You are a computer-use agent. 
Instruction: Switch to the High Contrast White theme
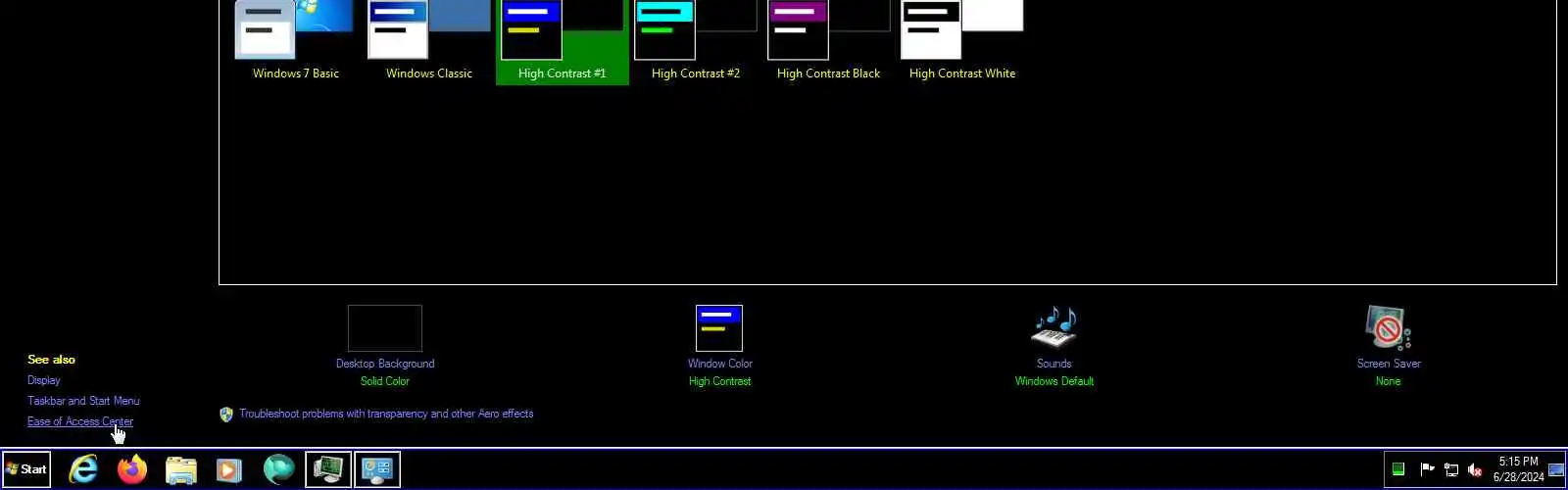pyautogui.click(x=962, y=42)
